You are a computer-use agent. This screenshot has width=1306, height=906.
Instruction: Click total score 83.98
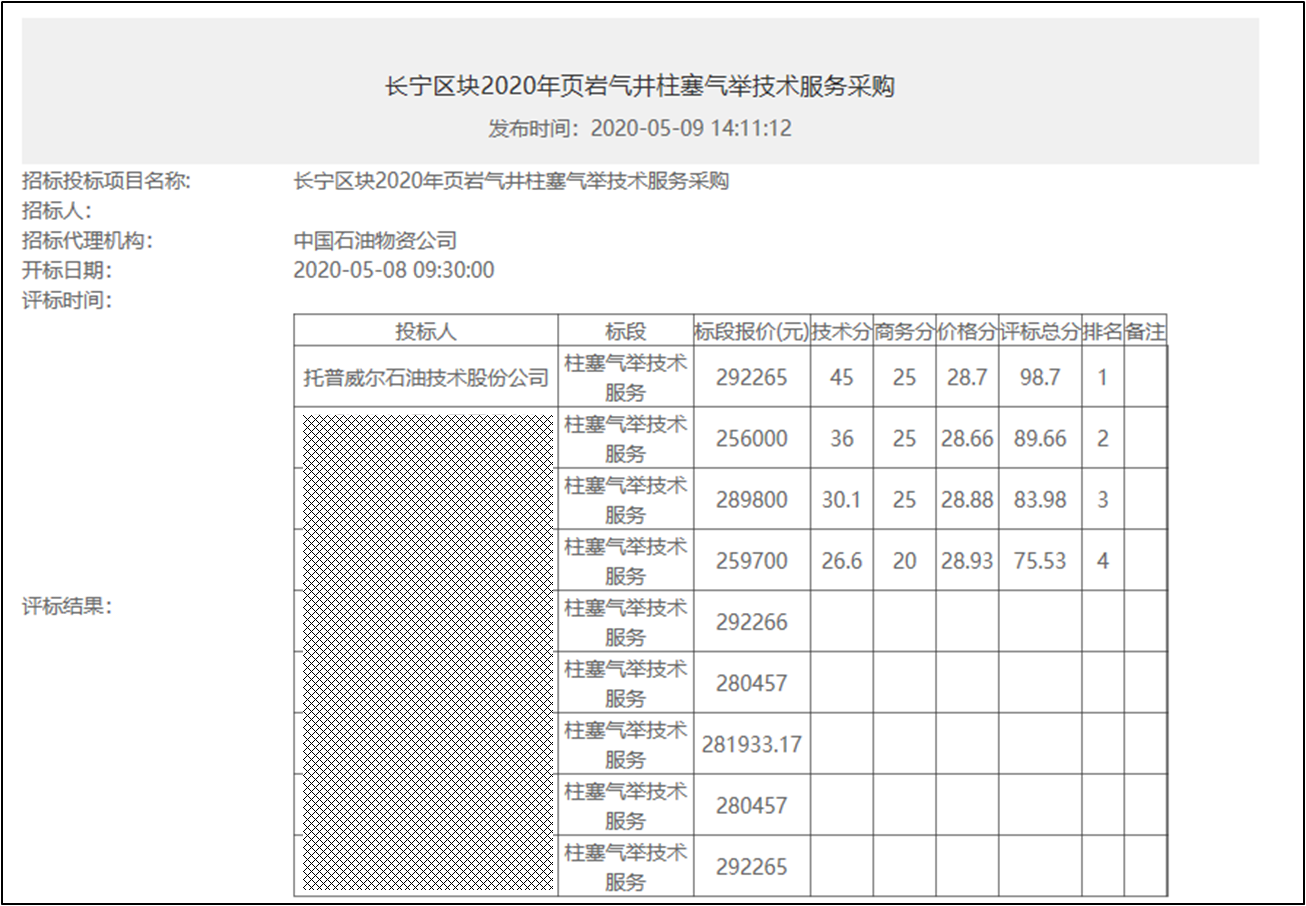click(x=1040, y=499)
